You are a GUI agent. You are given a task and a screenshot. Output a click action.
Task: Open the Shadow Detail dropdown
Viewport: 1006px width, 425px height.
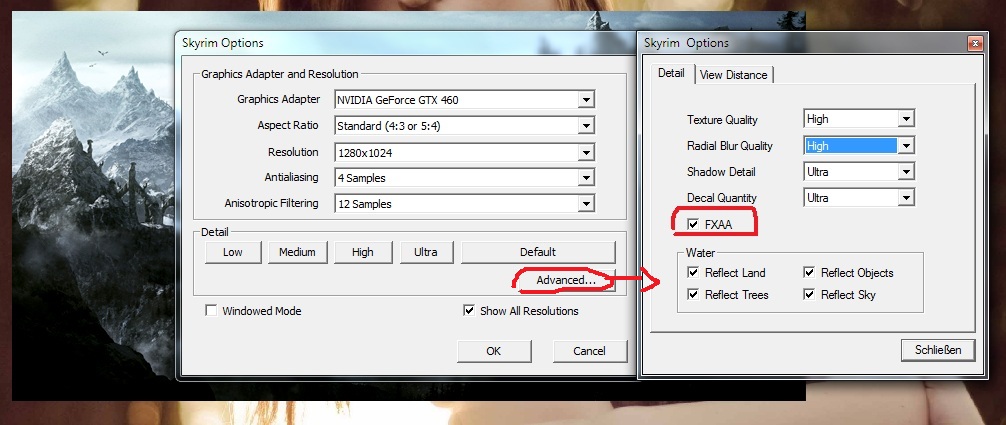click(859, 171)
